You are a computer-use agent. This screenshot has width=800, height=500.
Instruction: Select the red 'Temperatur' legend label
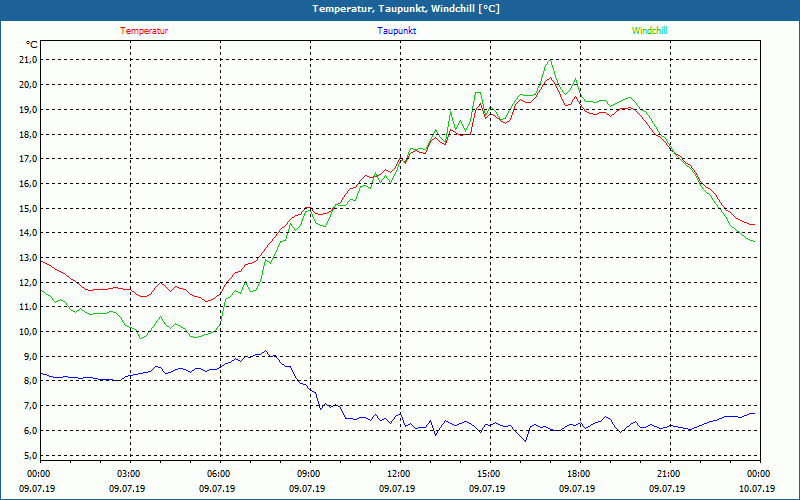point(144,31)
